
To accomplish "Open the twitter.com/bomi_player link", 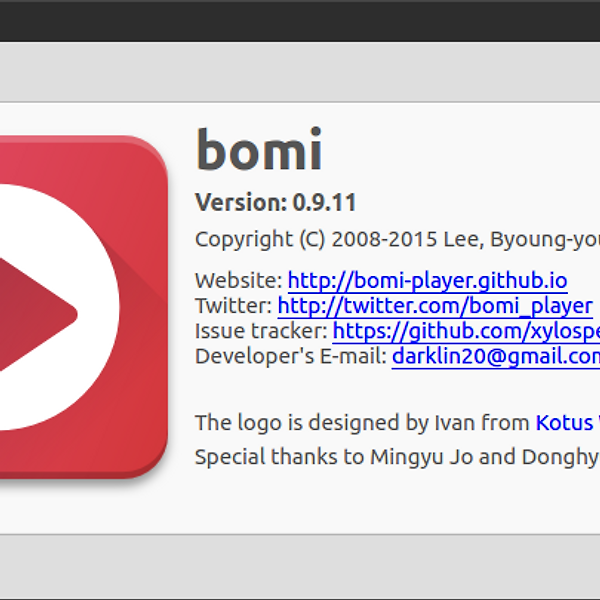I will [x=435, y=306].
